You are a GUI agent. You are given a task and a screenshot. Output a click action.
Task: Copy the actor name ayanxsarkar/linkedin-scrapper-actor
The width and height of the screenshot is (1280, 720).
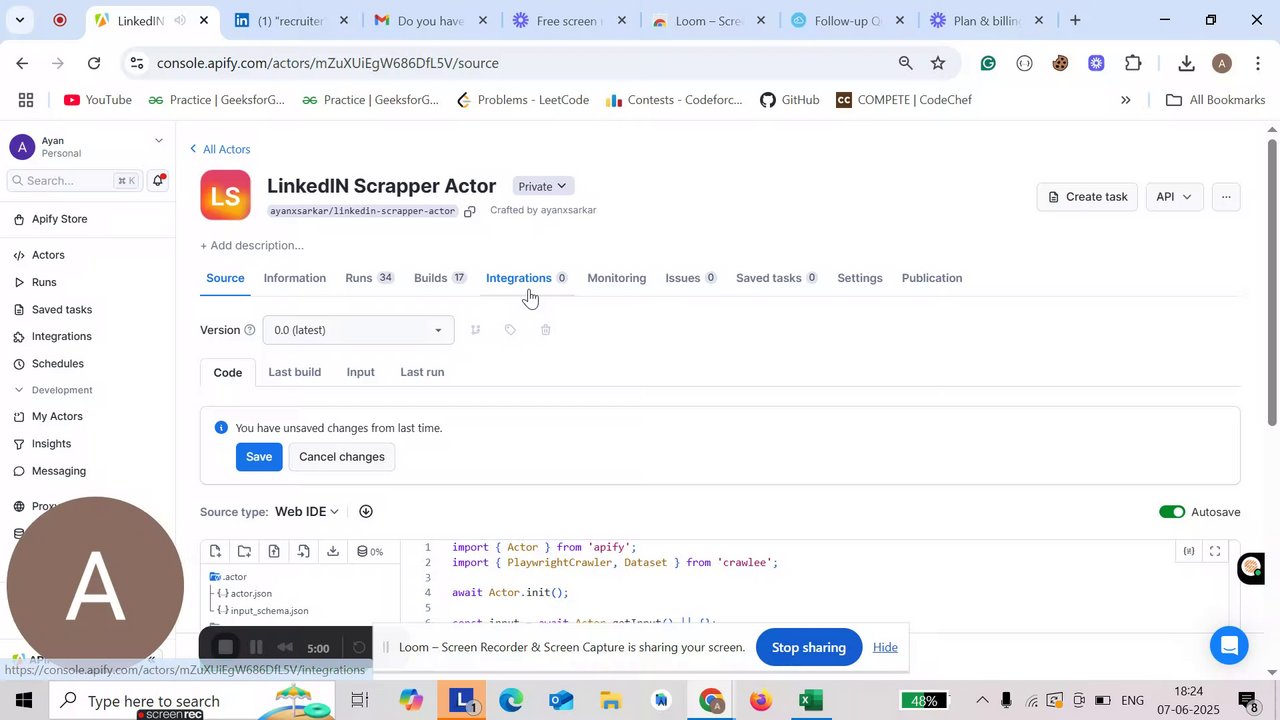point(469,211)
